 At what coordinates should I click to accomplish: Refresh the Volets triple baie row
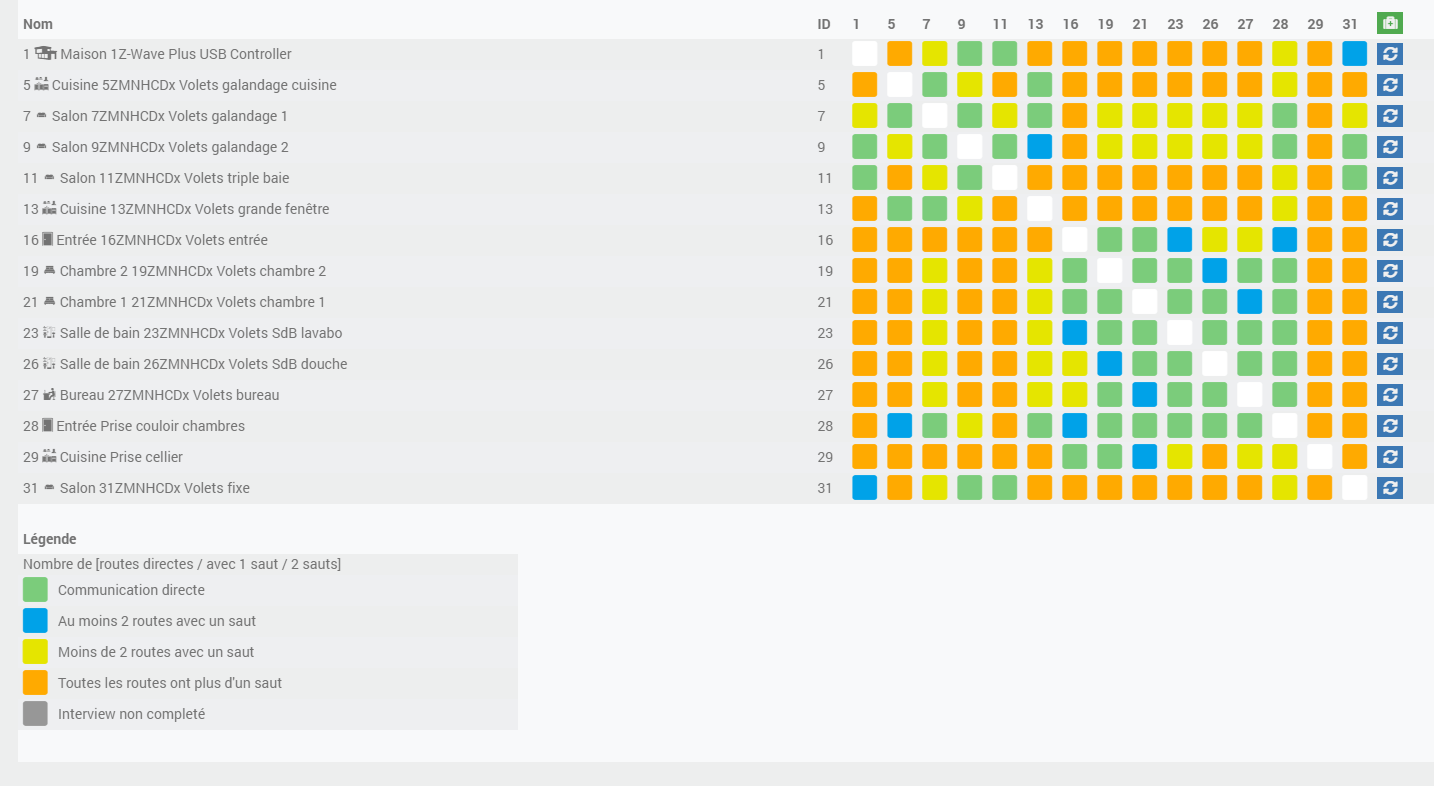(1389, 178)
